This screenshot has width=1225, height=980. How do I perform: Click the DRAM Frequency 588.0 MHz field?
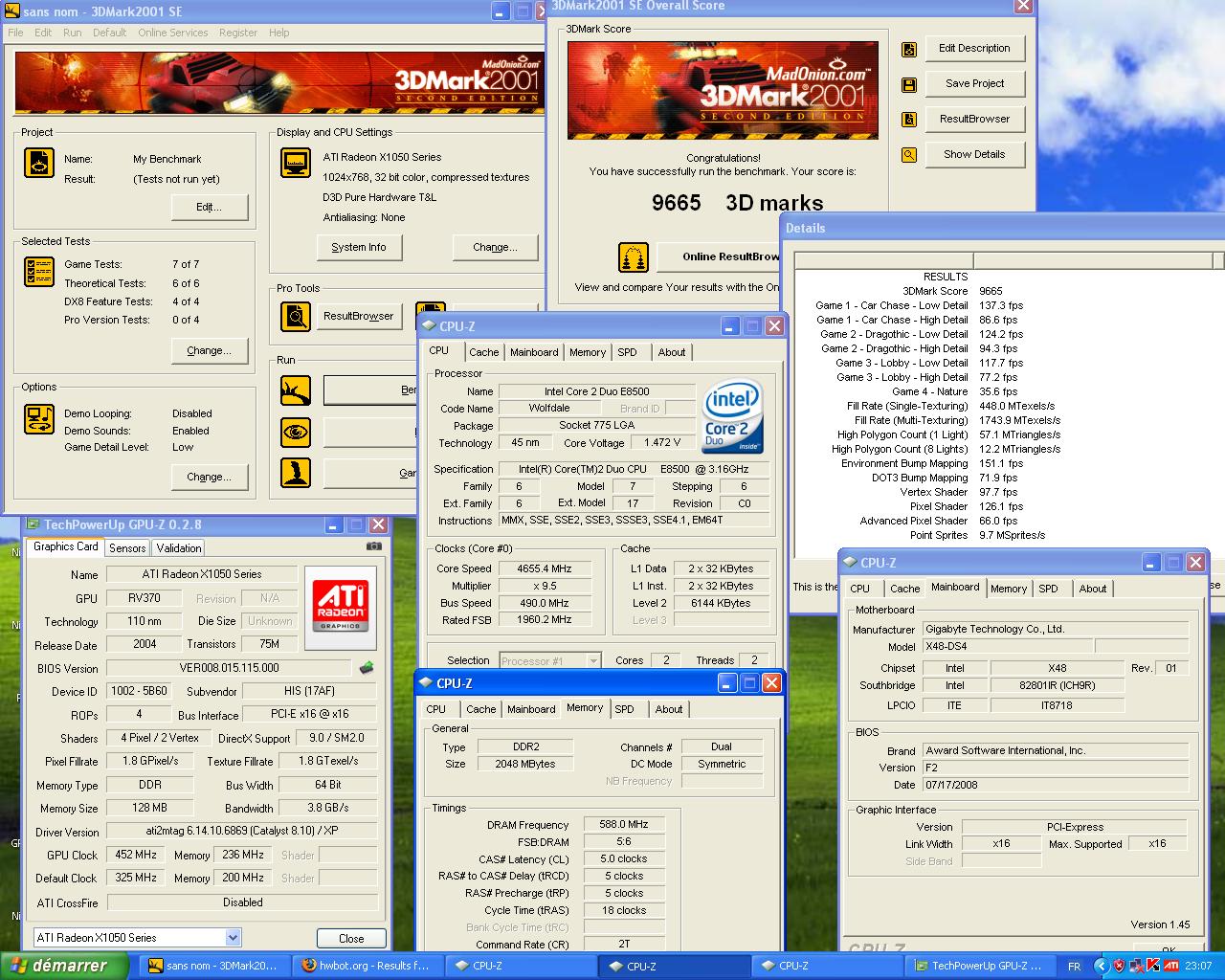click(x=623, y=824)
